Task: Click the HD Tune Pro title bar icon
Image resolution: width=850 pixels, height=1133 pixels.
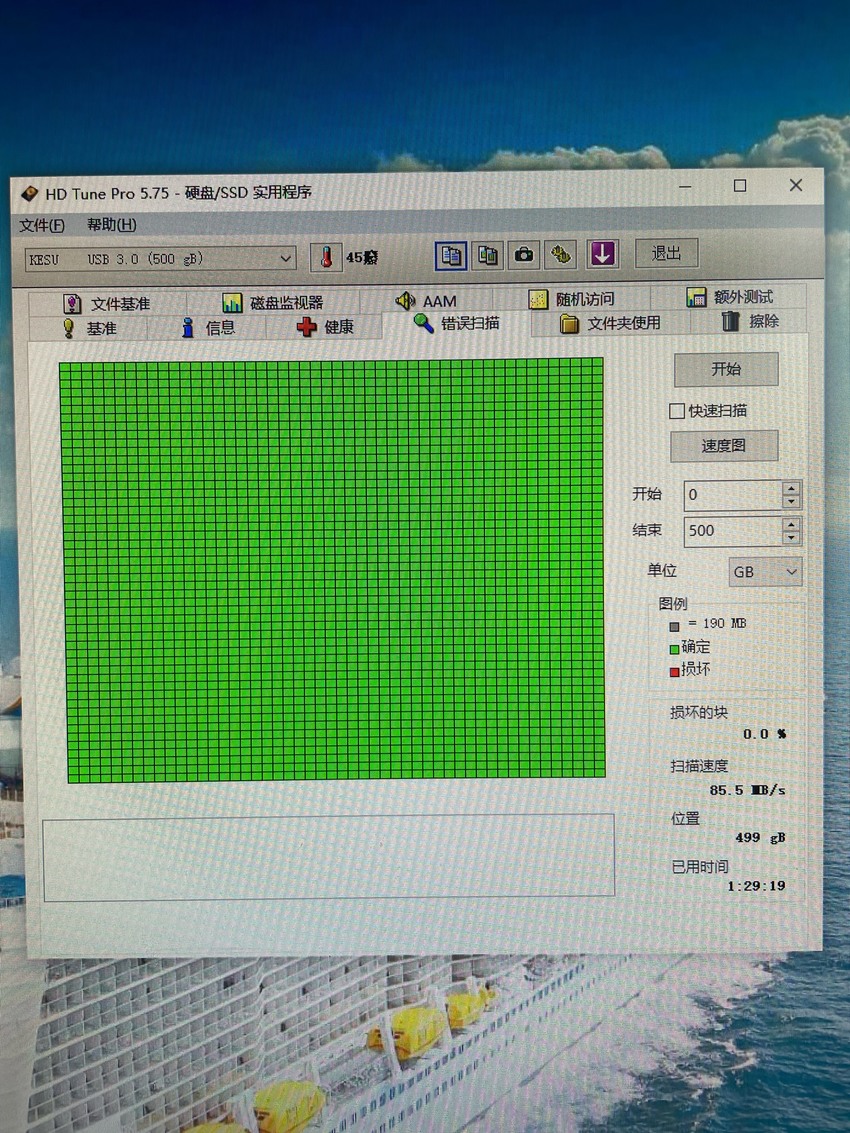Action: pyautogui.click(x=30, y=194)
